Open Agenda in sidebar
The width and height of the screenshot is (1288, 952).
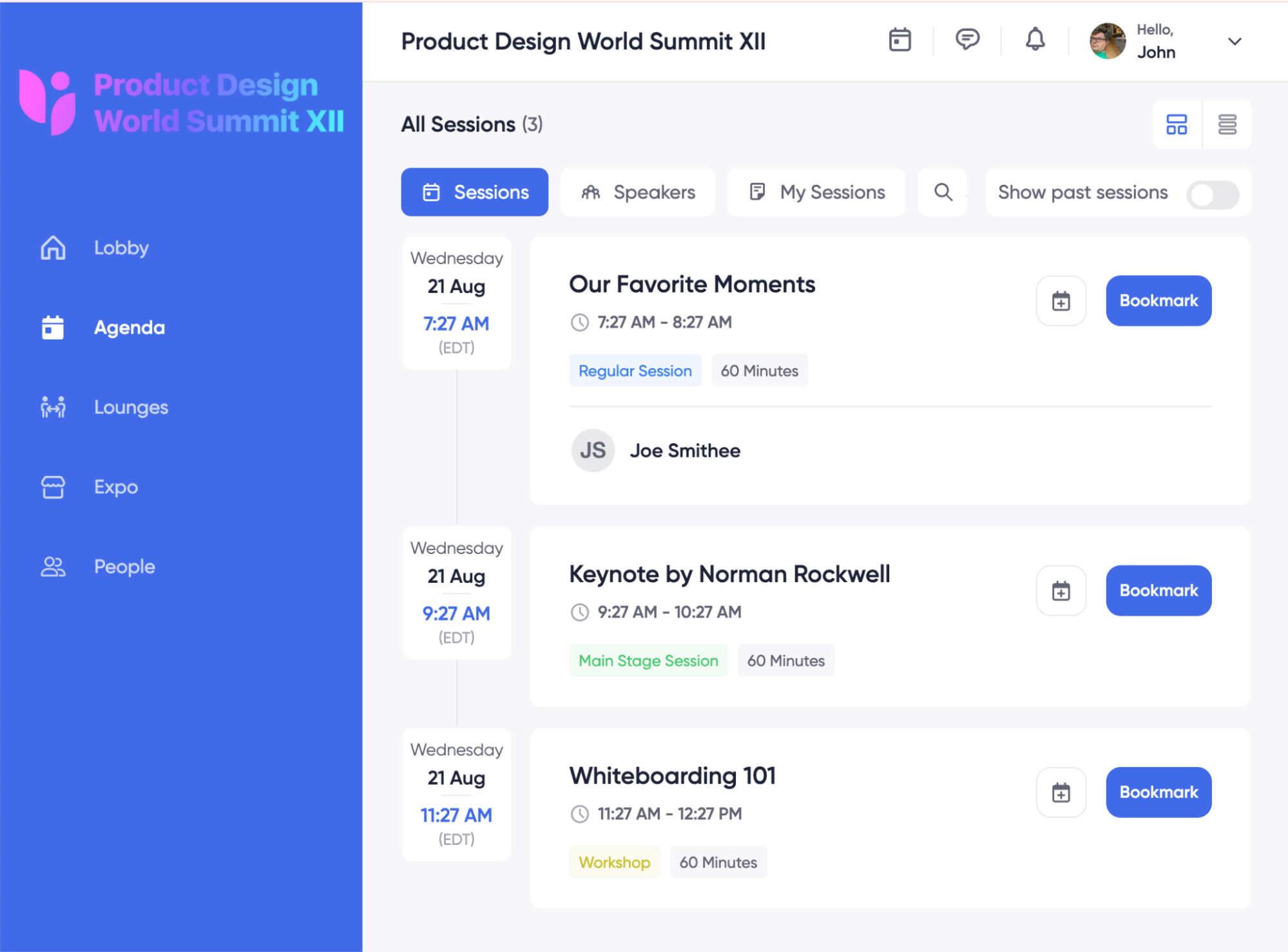[x=130, y=328]
